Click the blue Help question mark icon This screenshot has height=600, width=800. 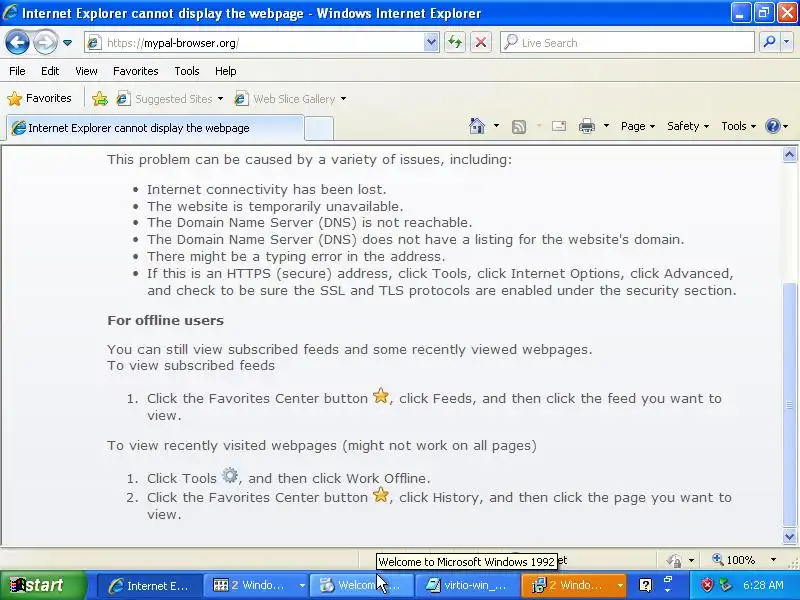coord(773,126)
